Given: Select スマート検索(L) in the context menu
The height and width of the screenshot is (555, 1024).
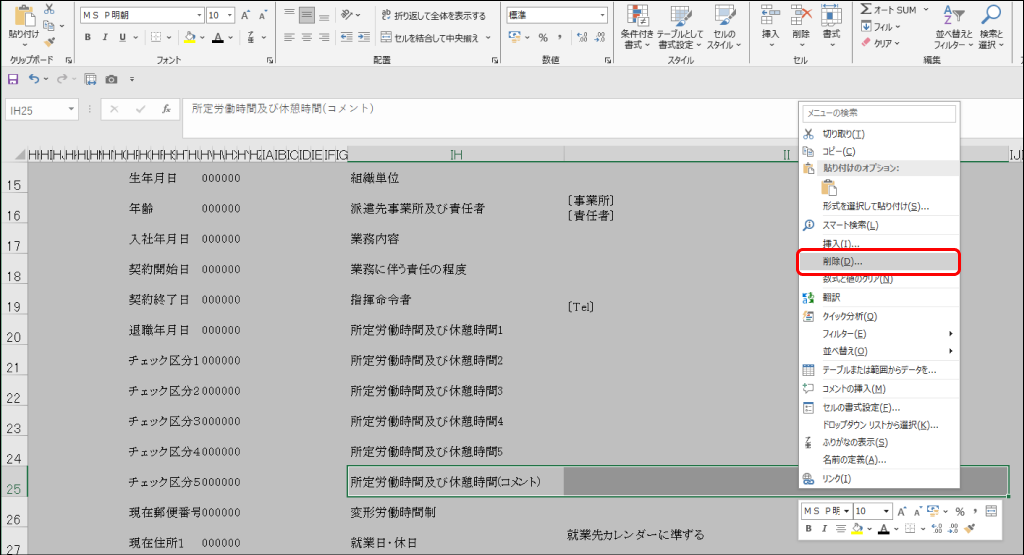Looking at the screenshot, I should click(x=879, y=225).
